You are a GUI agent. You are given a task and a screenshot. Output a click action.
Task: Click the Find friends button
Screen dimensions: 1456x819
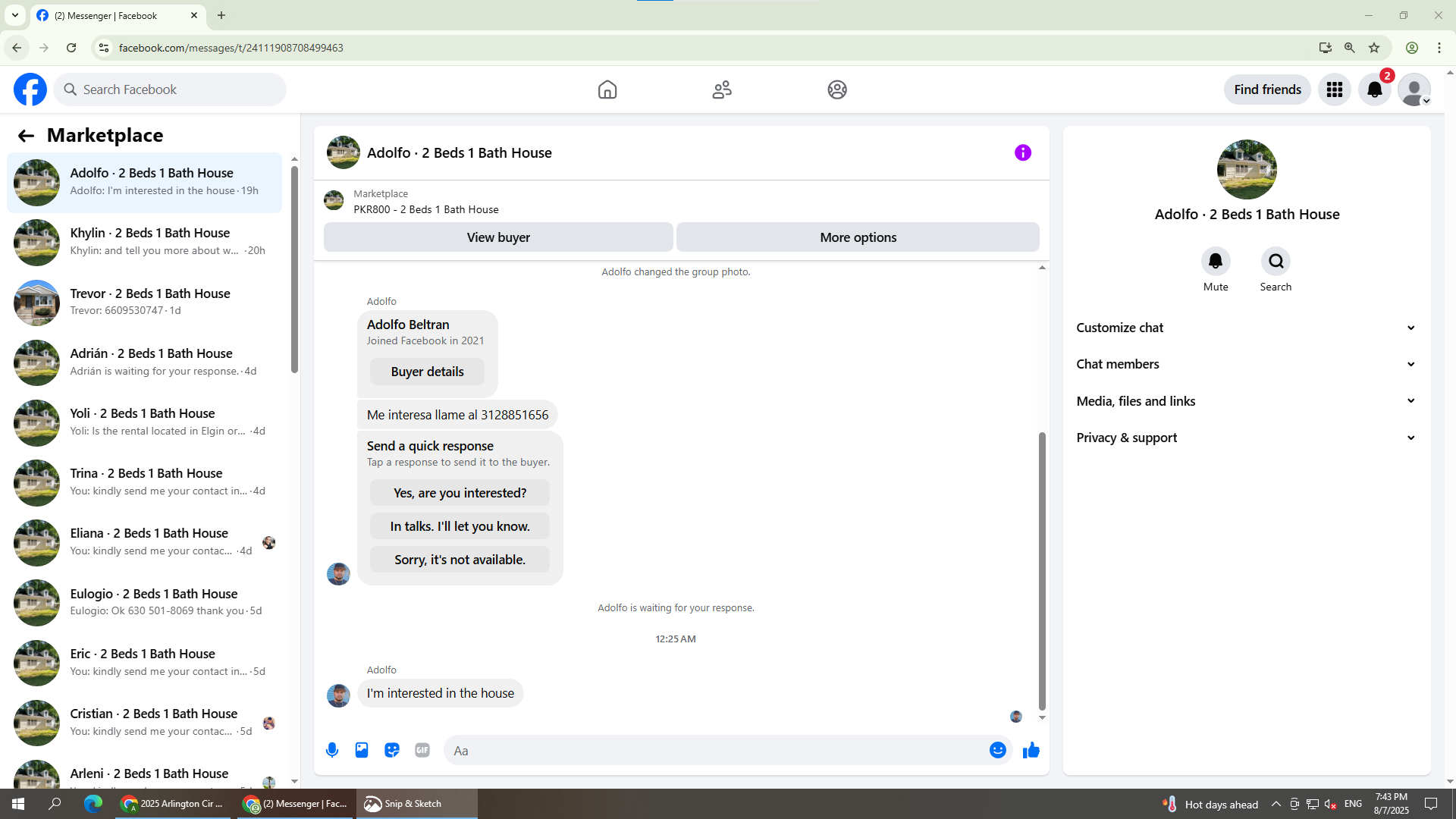[1267, 89]
